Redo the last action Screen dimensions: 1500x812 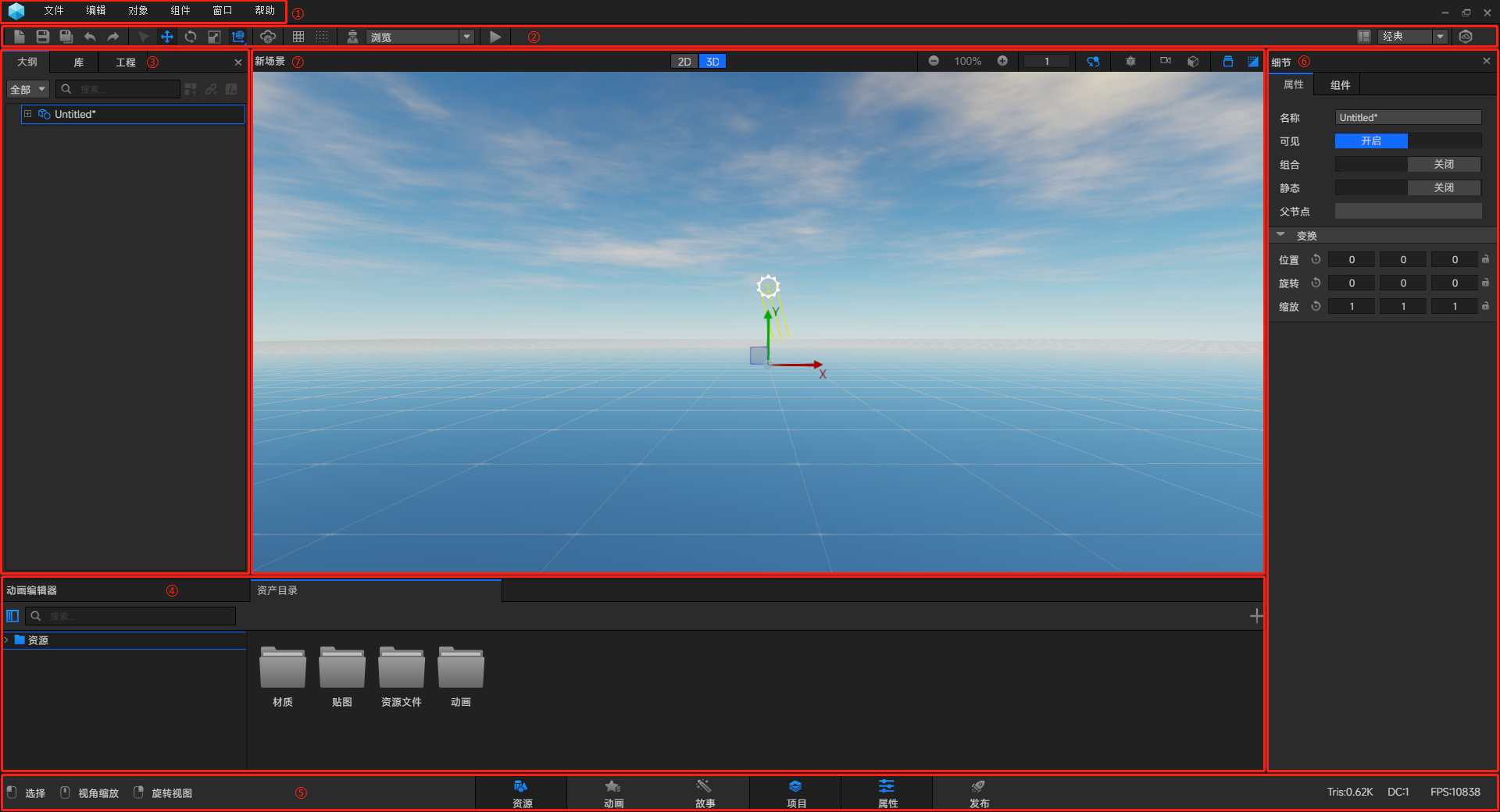click(x=113, y=37)
